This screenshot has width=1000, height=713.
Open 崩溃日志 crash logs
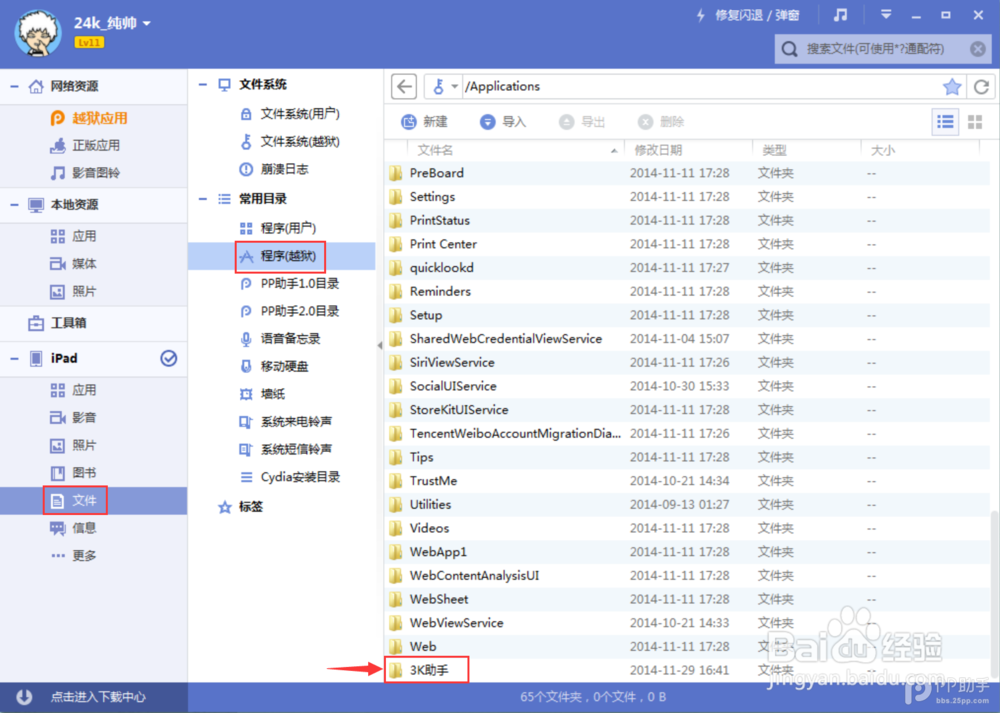[274, 169]
